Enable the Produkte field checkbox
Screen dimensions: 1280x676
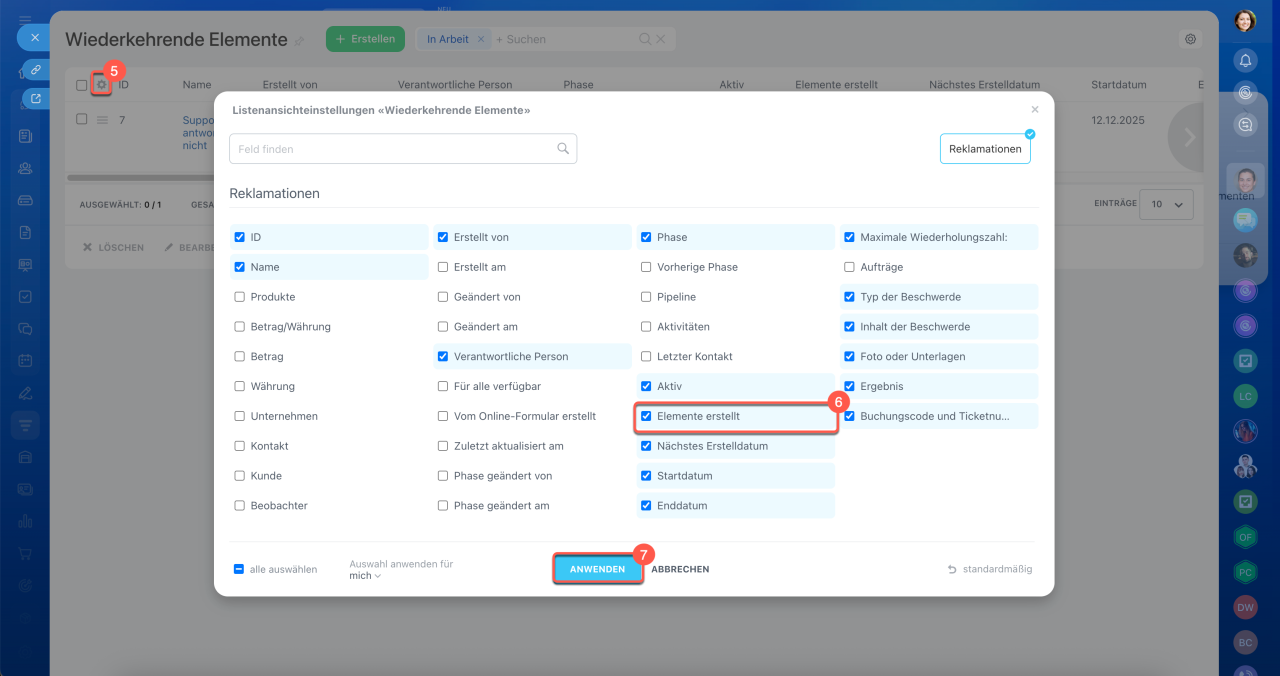(240, 297)
